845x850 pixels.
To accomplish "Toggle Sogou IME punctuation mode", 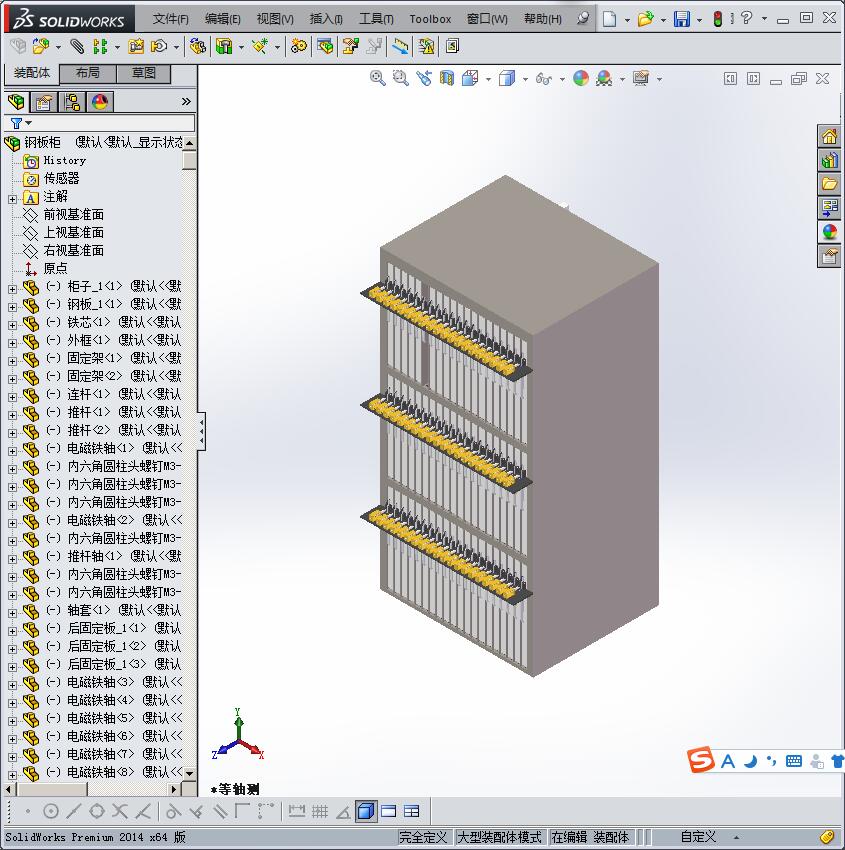I will [771, 762].
